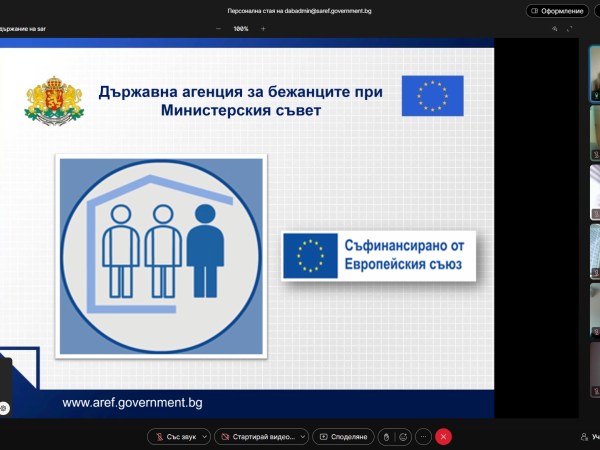The height and width of the screenshot is (450, 600).
Task: Start camera with Стартирай видео button
Action: 258,437
